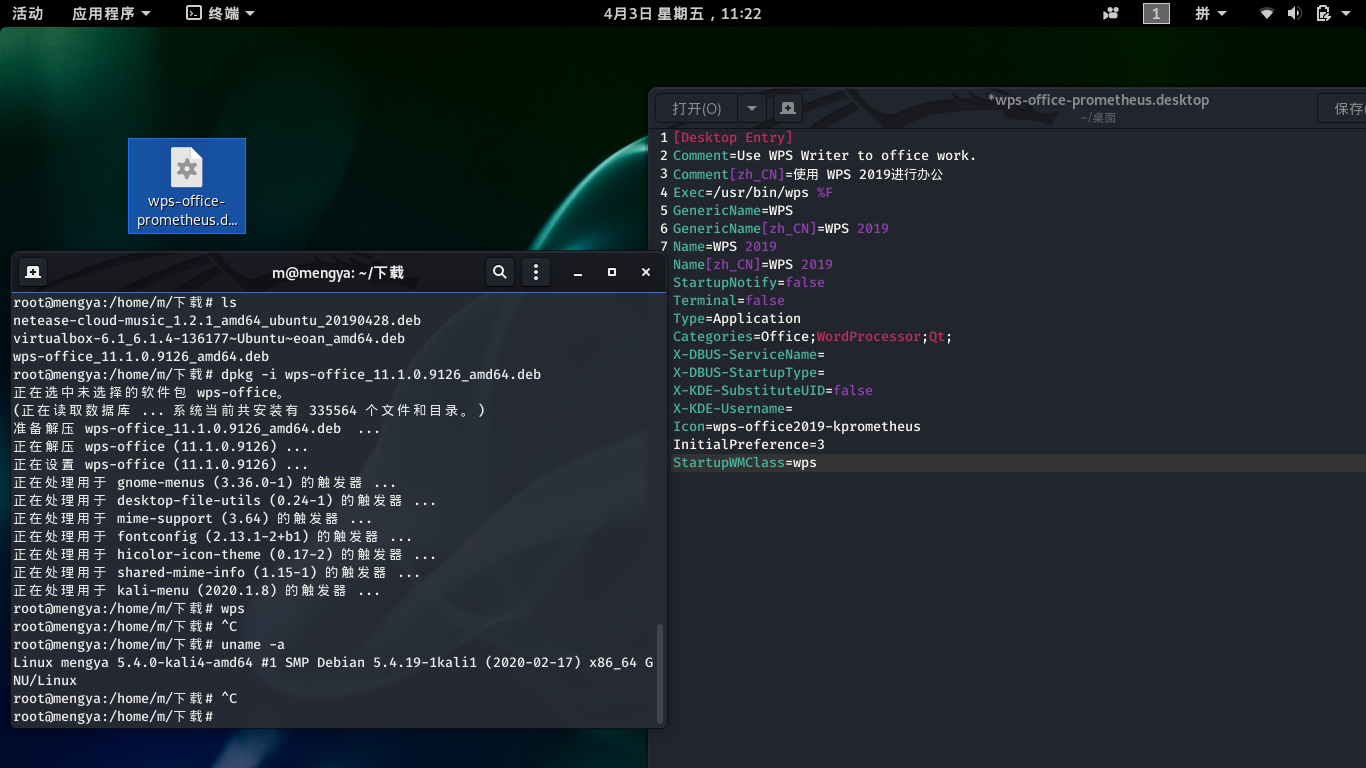Click the new document icon in gedit
This screenshot has width=1366, height=768.
pyautogui.click(x=788, y=108)
